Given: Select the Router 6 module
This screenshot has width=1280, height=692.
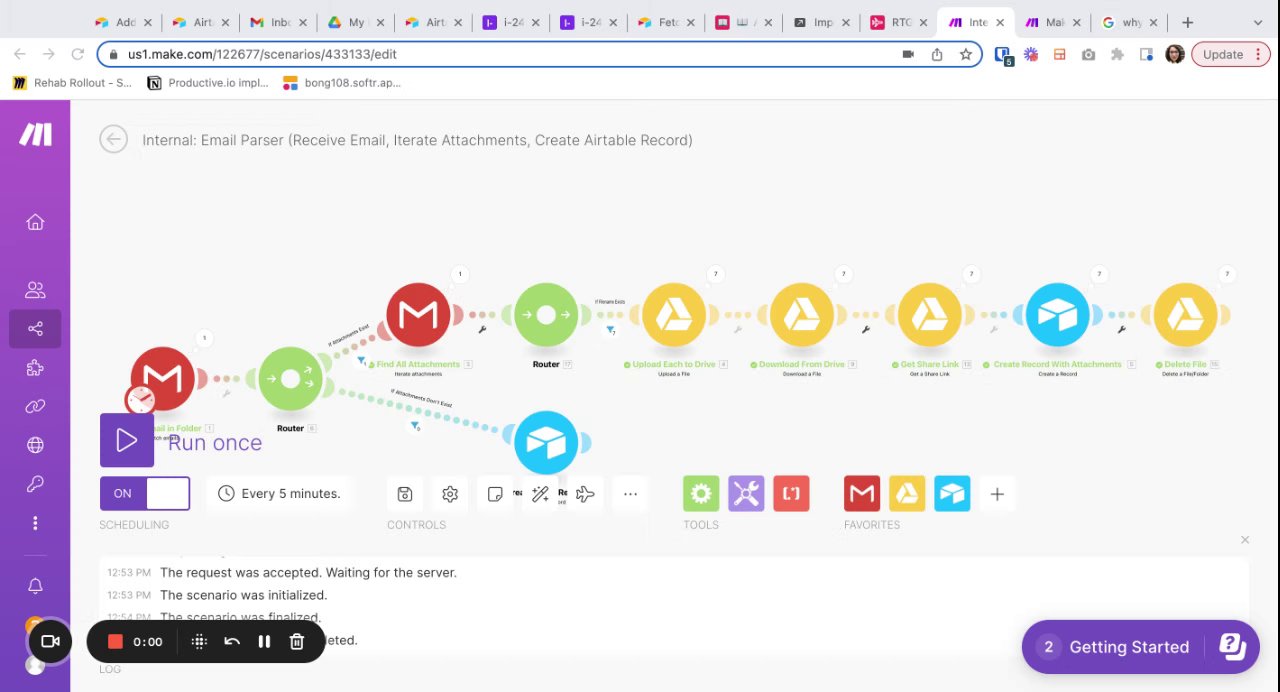Looking at the screenshot, I should pyautogui.click(x=290, y=379).
